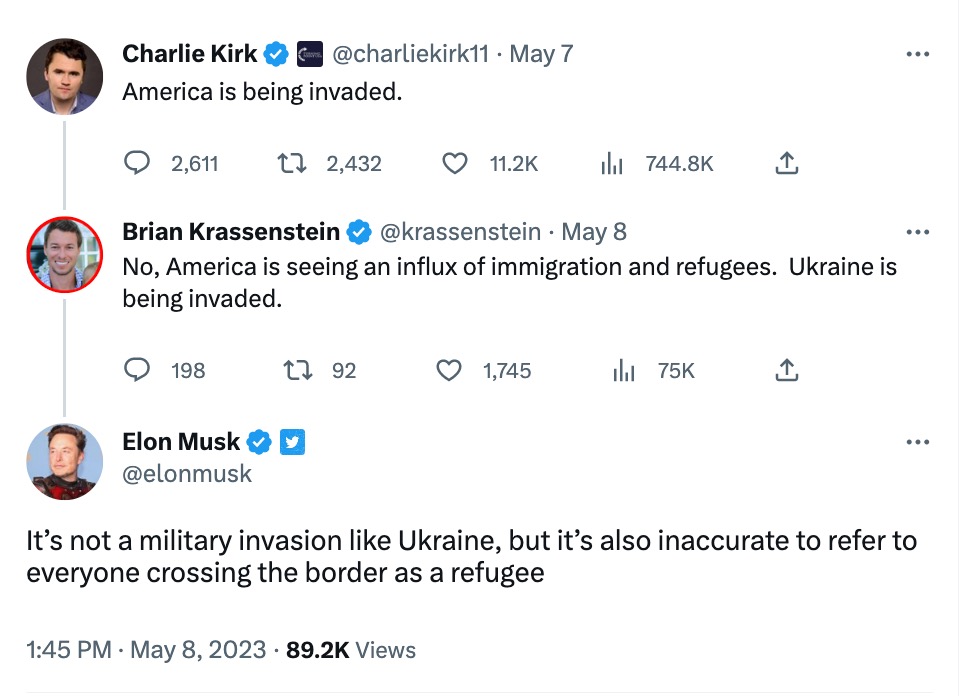Open Brian Krassenstein's avatar
This screenshot has height=696, width=966.
pos(64,254)
